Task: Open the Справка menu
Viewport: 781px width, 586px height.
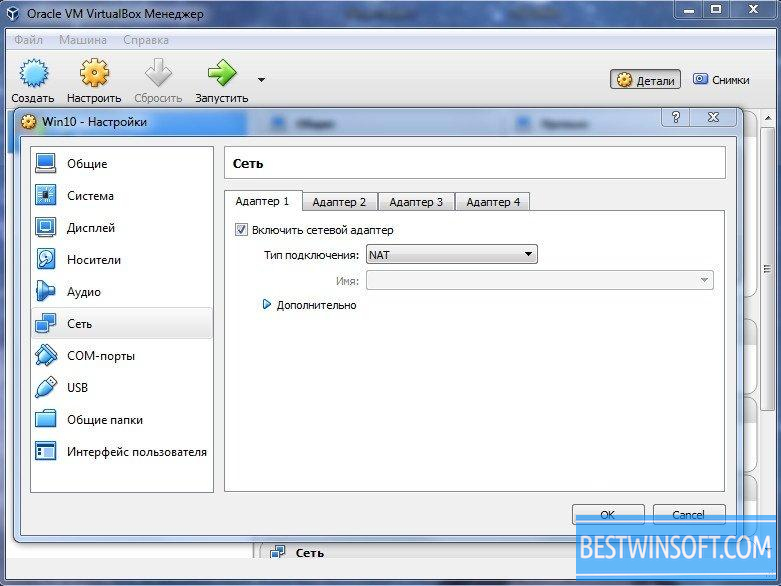Action: point(145,40)
